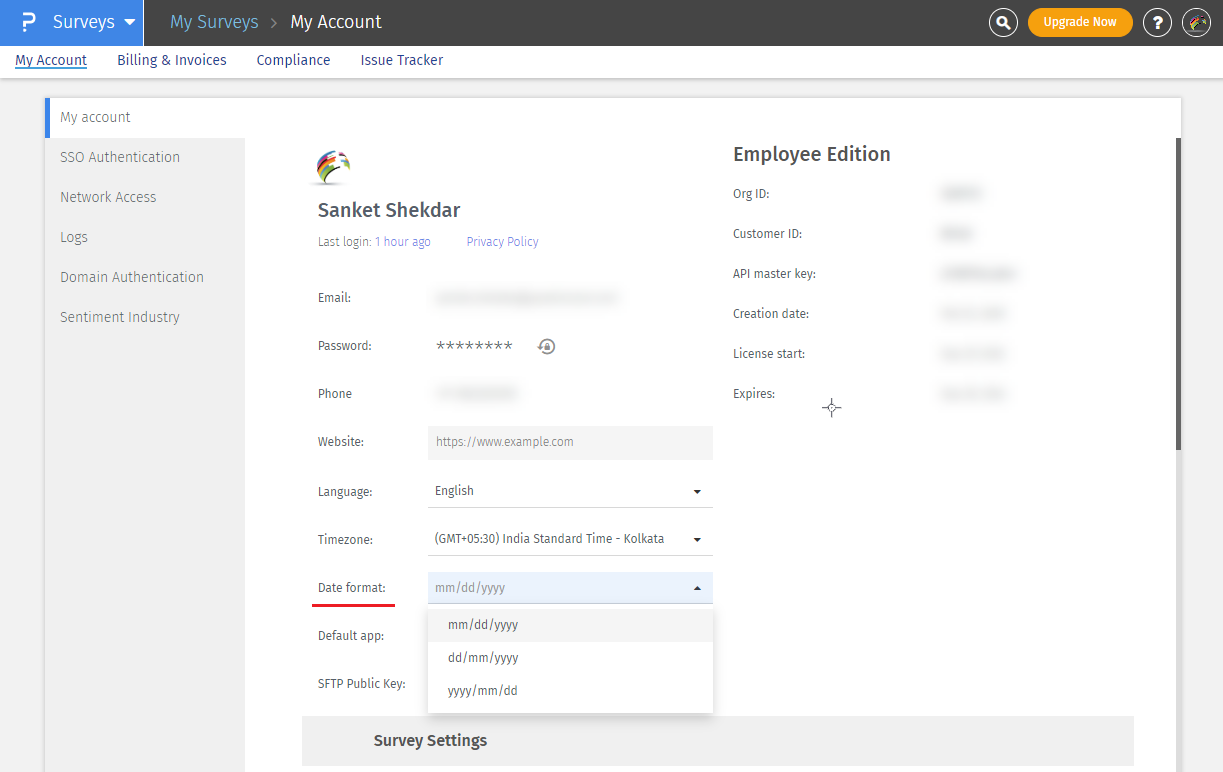The image size is (1223, 772).
Task: Open the Language dropdown
Action: (569, 491)
